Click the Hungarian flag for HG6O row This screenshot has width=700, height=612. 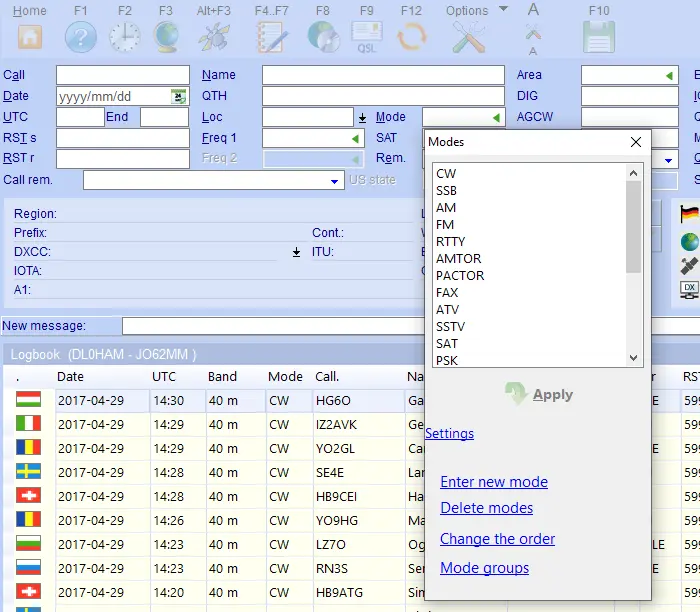click(x=29, y=399)
